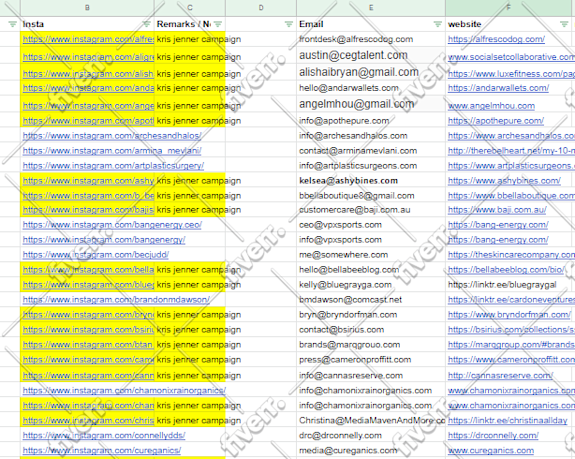Select the plain-text https://linktr.ee/bluegraygal cell
The height and width of the screenshot is (459, 575).
pyautogui.click(x=508, y=285)
